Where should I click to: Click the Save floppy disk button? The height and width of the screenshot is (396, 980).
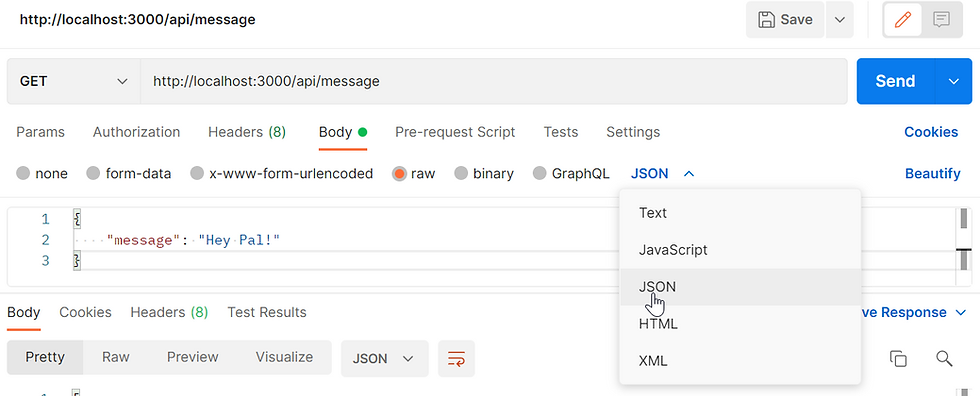(x=785, y=20)
